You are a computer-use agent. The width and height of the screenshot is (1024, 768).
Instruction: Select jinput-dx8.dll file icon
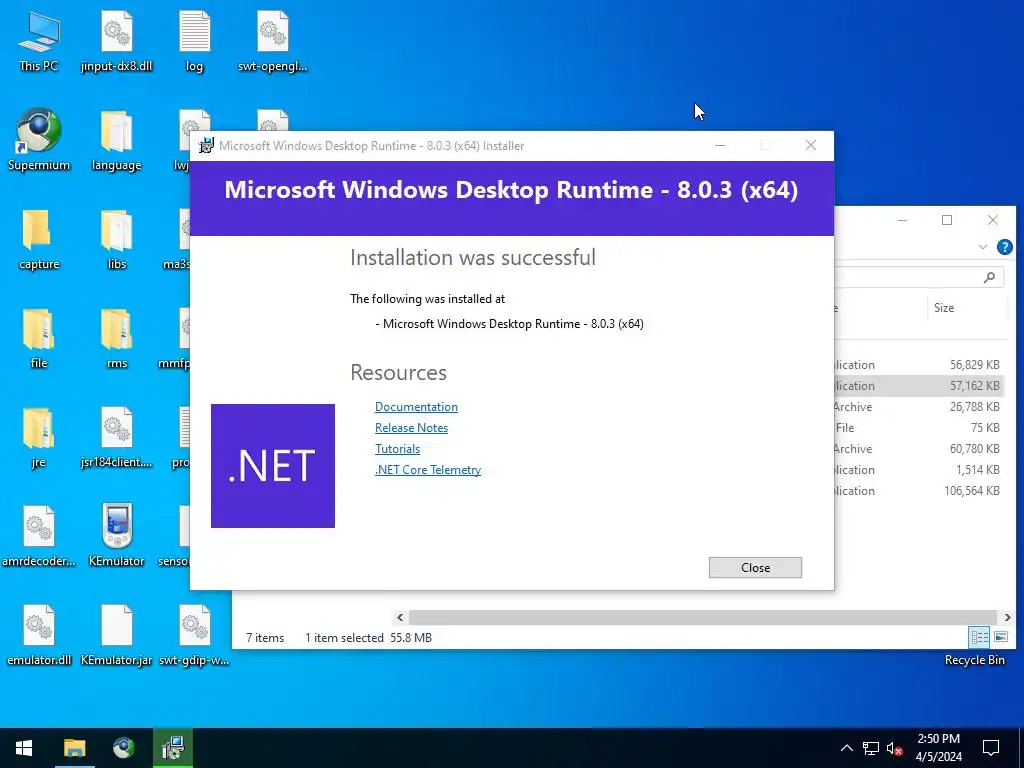tap(116, 40)
